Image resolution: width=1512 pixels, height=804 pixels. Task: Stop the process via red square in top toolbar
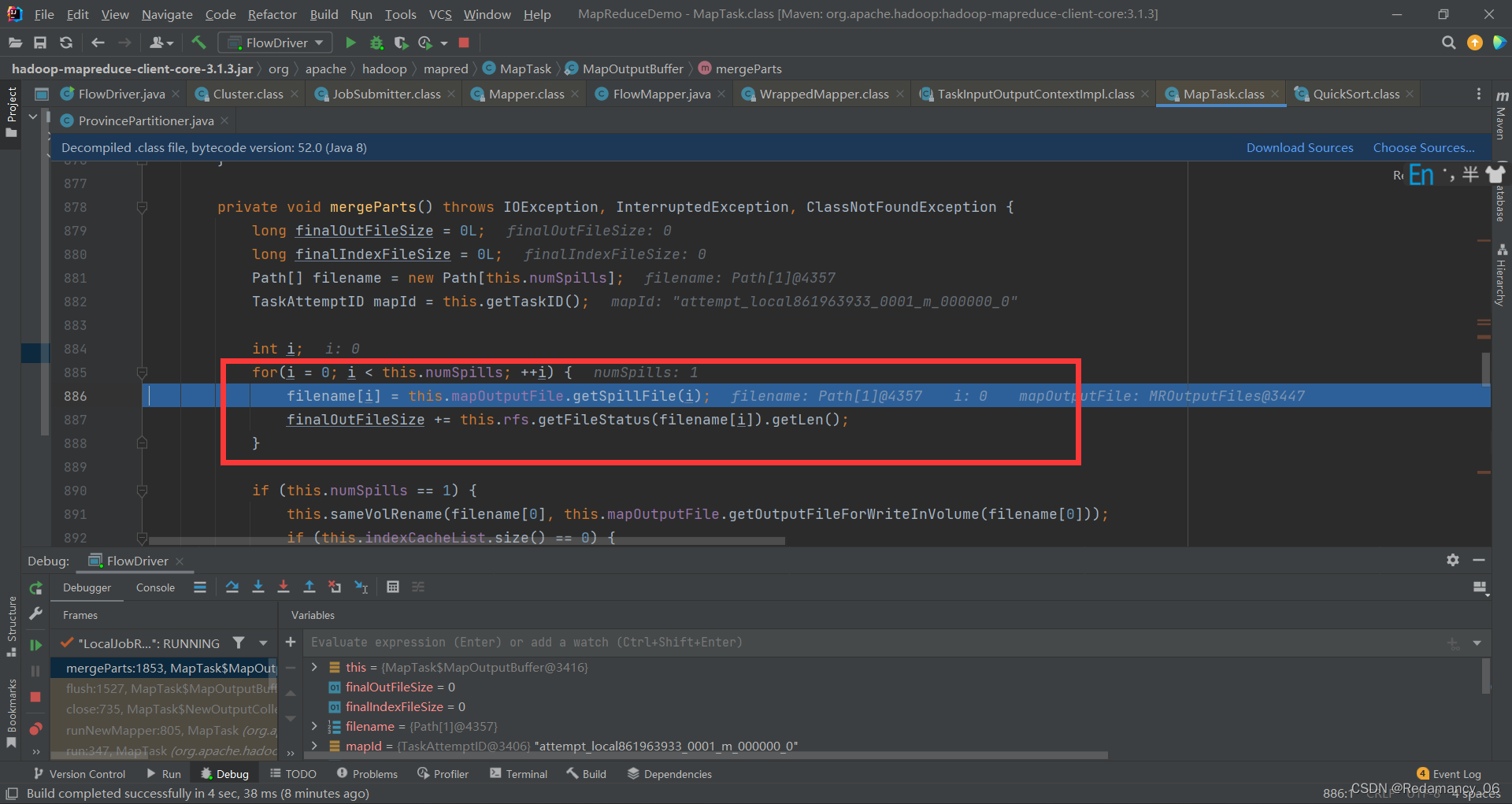(x=464, y=43)
